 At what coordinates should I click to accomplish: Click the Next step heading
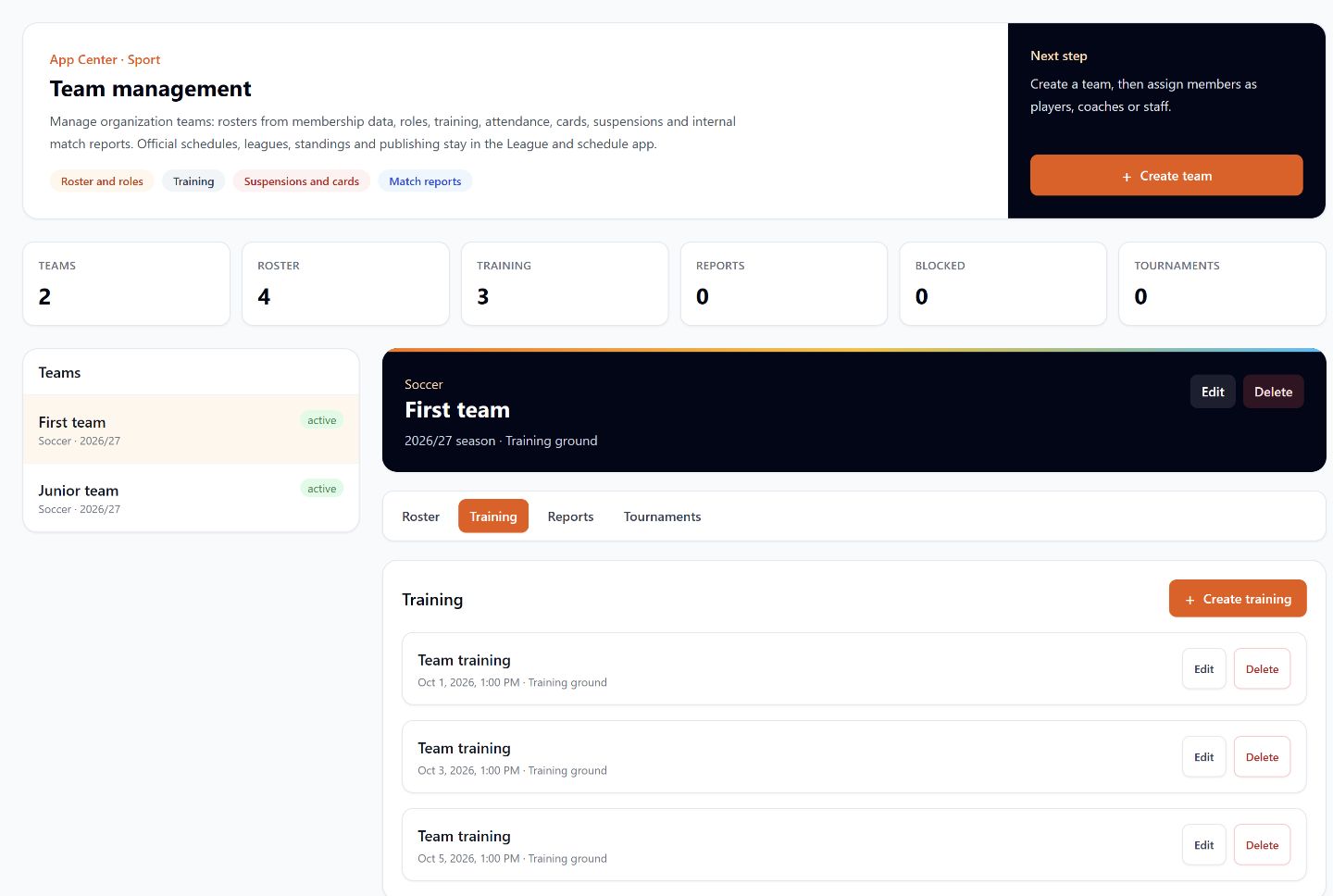point(1059,56)
